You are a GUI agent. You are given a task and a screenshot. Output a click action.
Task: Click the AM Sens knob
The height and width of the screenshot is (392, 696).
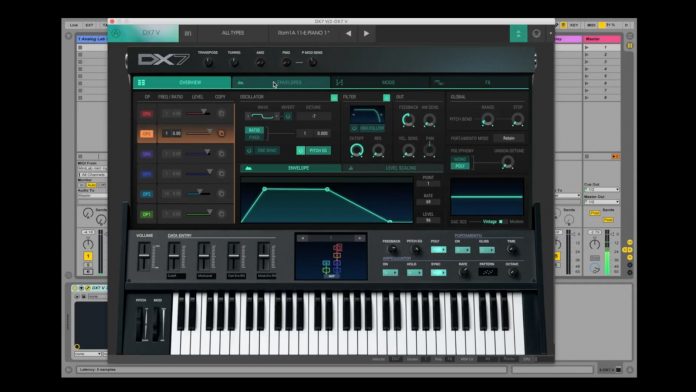[429, 120]
